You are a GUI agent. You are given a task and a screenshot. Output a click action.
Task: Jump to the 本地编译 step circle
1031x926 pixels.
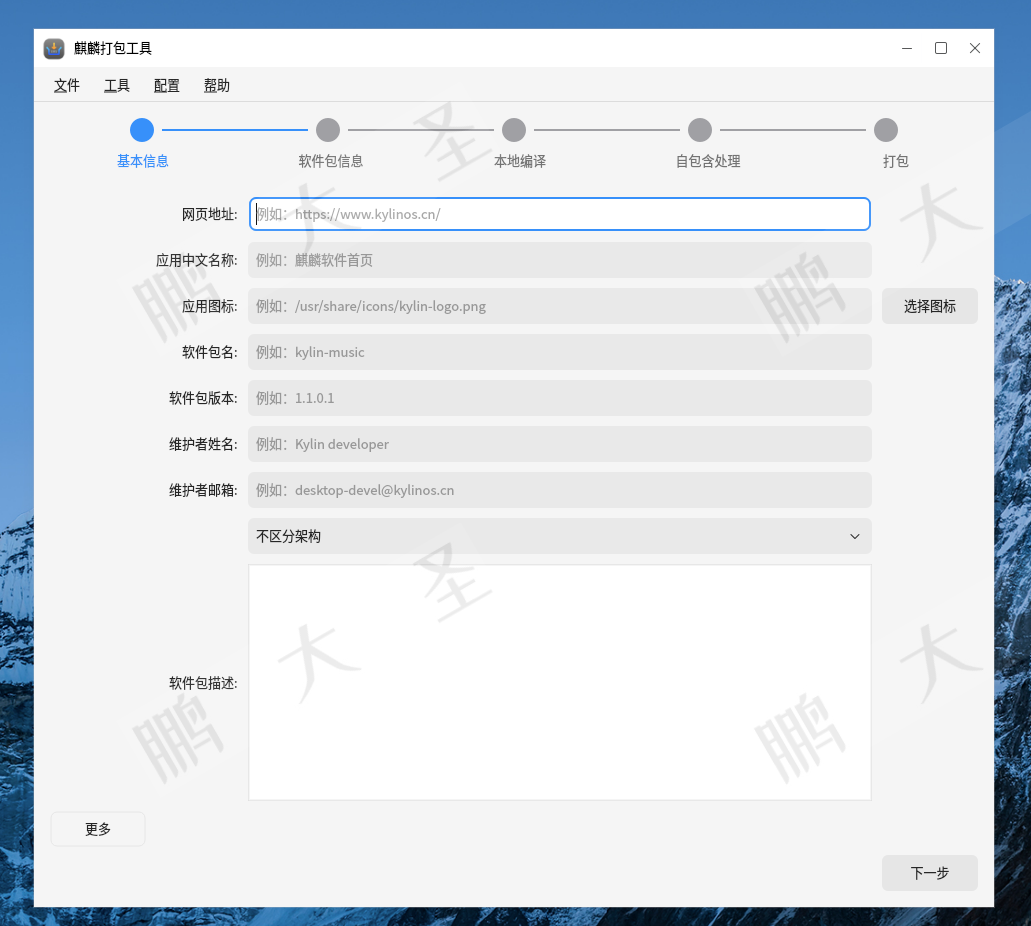(514, 130)
